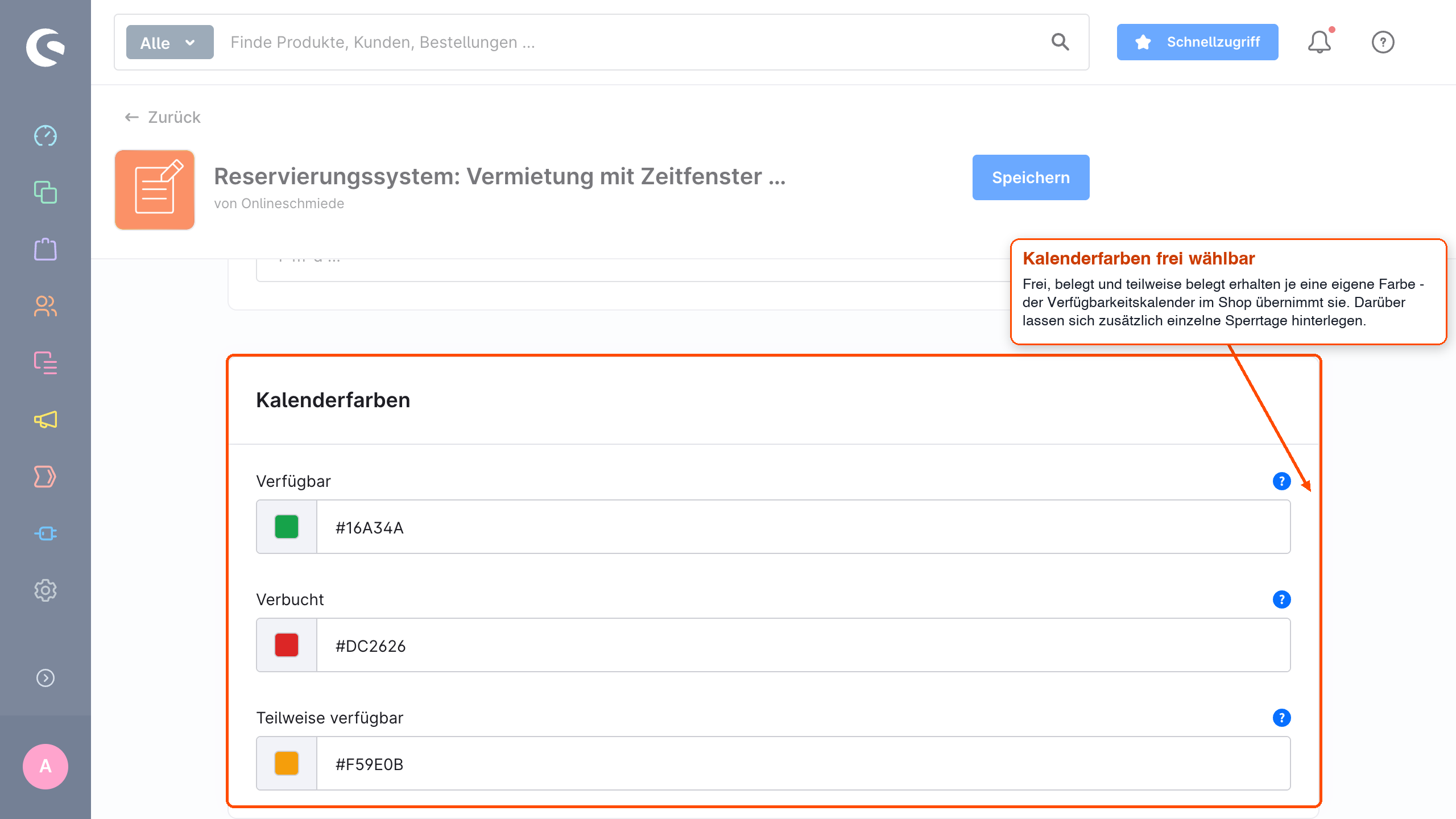Click the notification bell icon

1319,42
